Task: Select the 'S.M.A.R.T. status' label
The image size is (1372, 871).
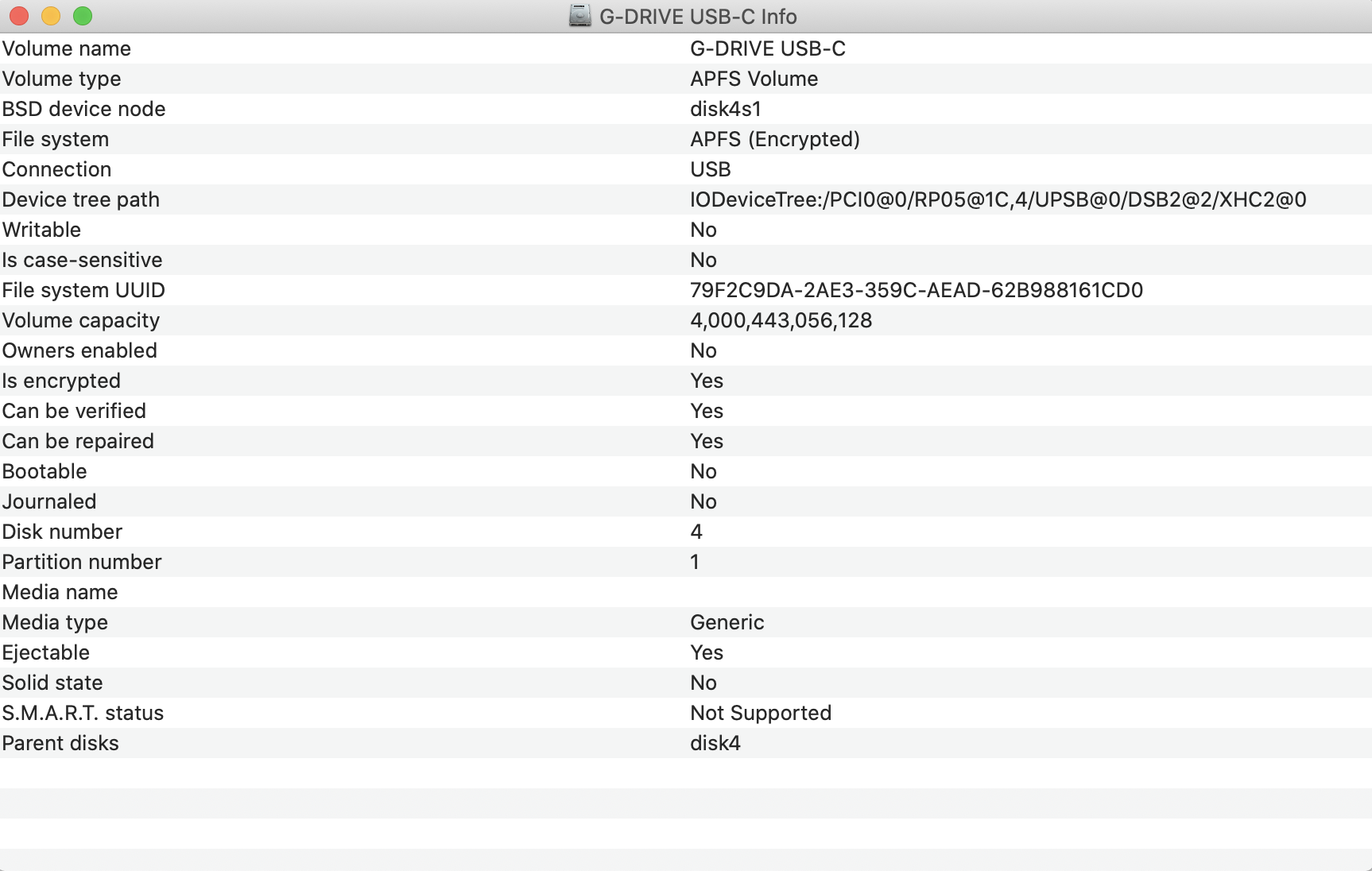Action: point(83,713)
